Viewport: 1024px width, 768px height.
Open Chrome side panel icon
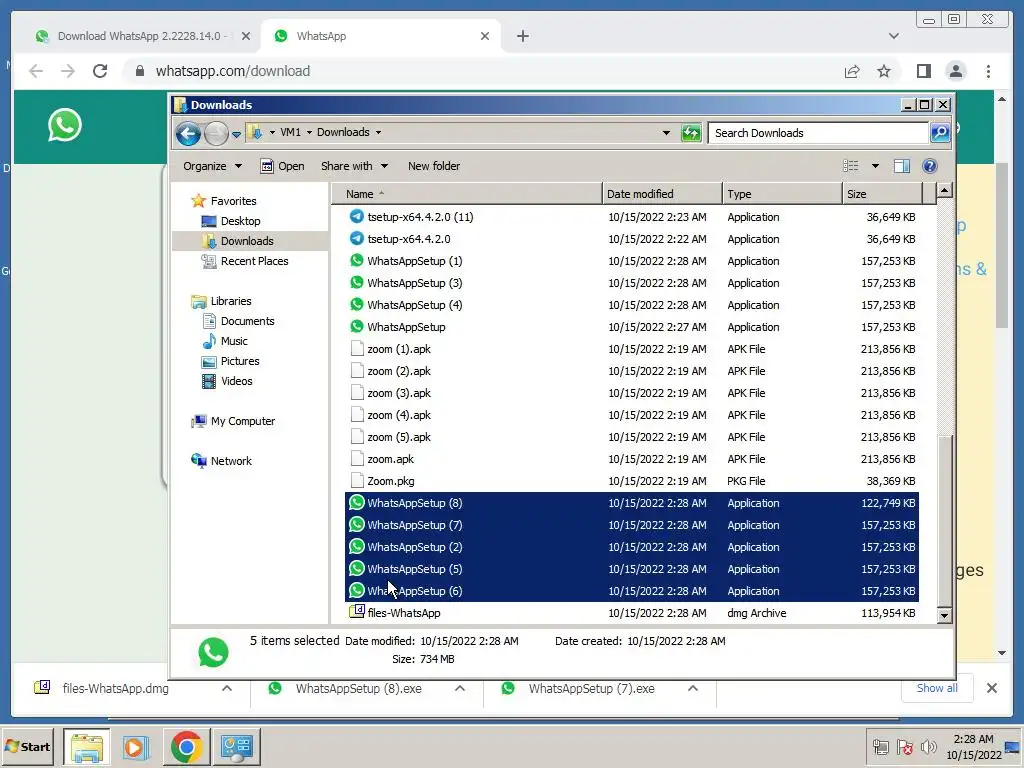pos(923,71)
